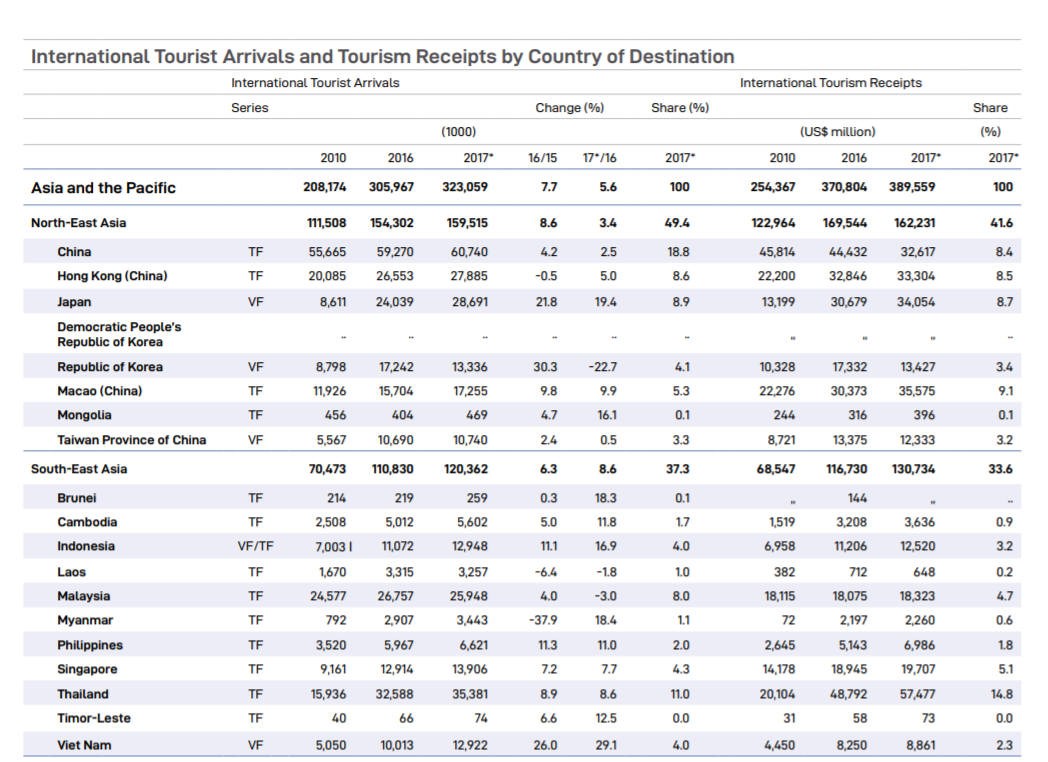Click Republic of Korea's -22.7 change value
Image resolution: width=1048 pixels, height=762 pixels.
click(x=602, y=367)
